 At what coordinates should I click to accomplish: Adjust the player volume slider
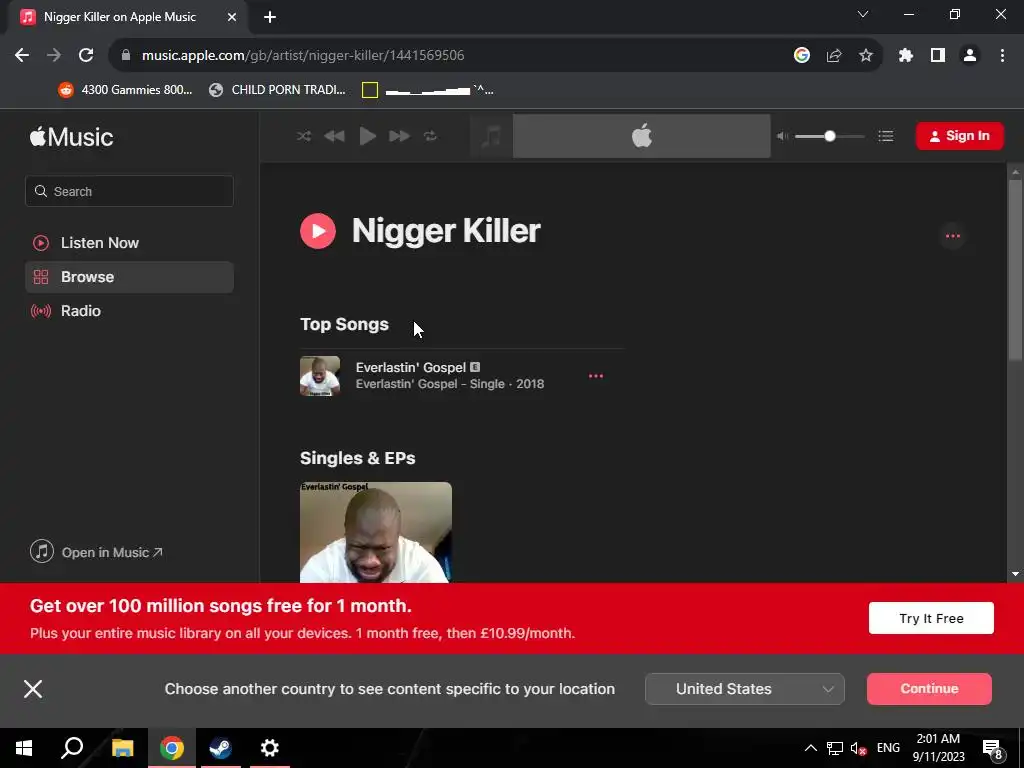coord(829,136)
